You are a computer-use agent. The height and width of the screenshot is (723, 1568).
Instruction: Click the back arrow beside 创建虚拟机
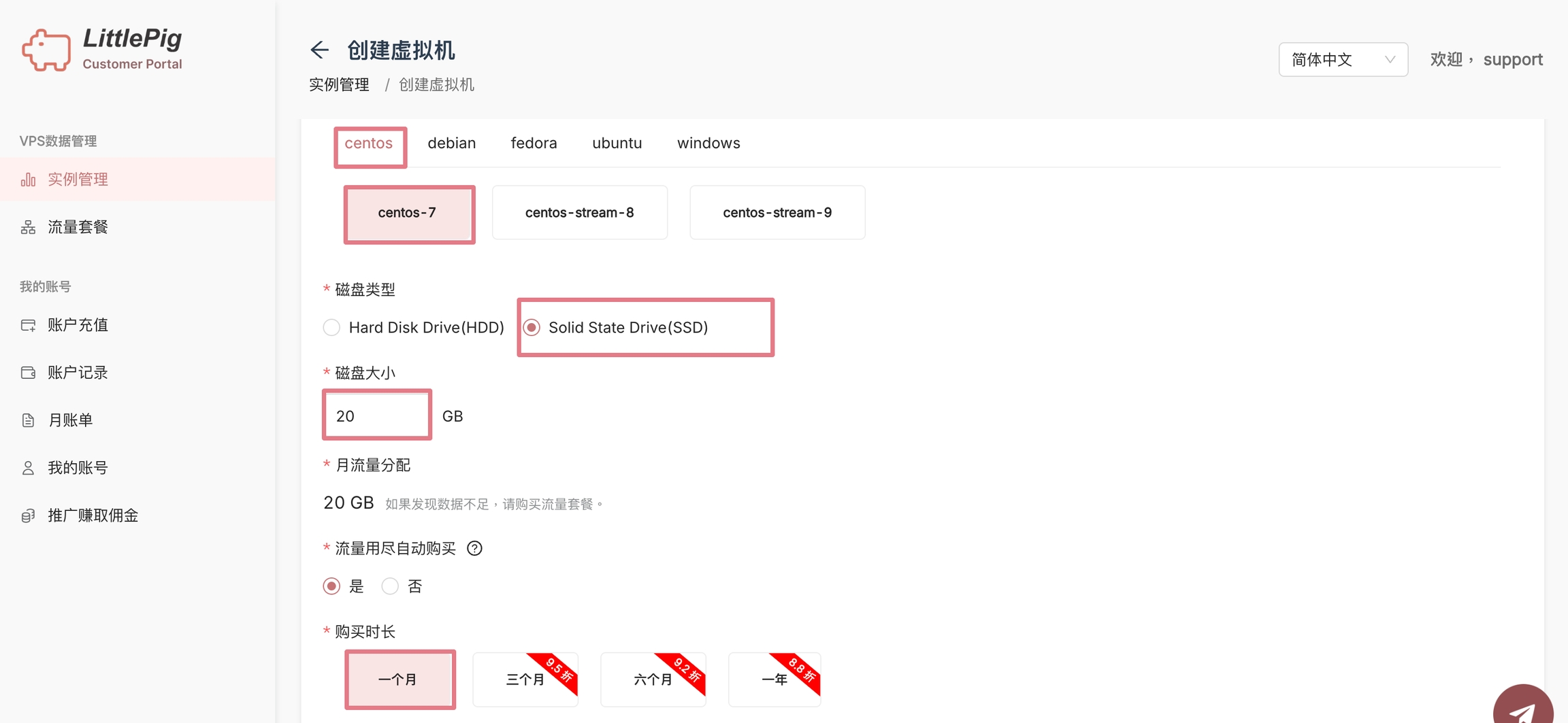[319, 50]
